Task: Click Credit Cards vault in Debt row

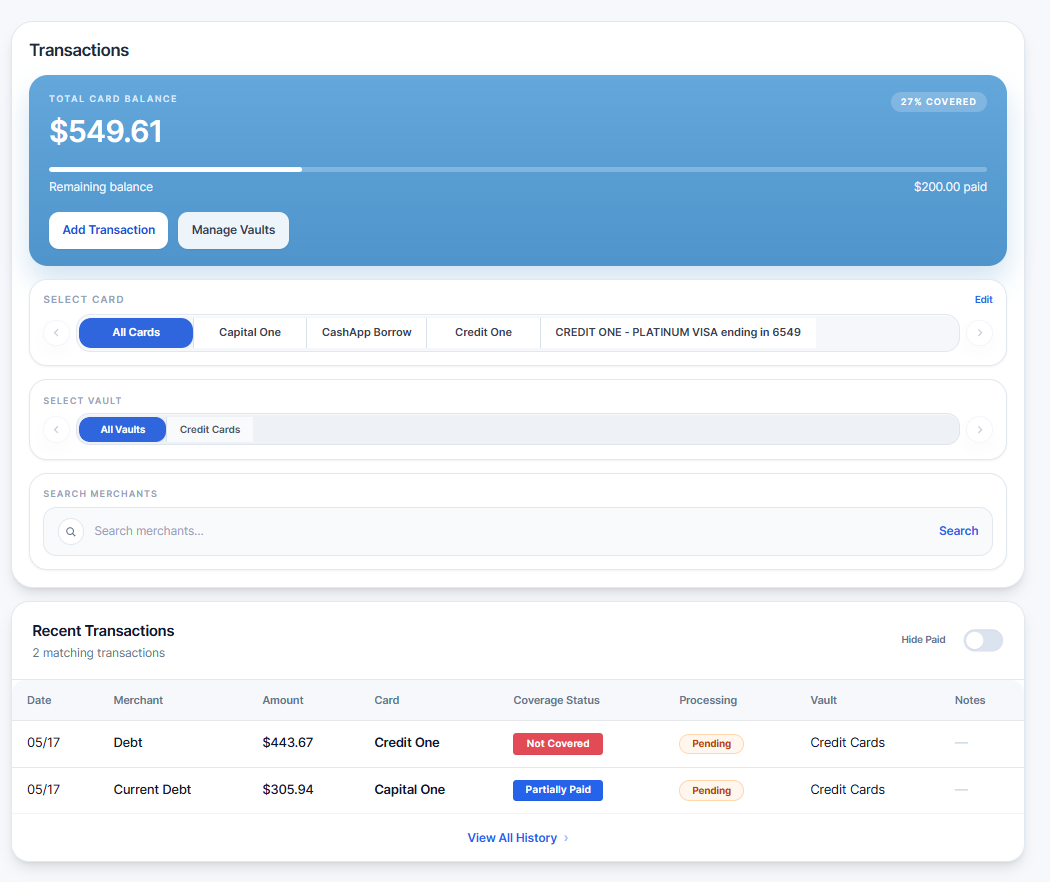Action: coord(847,743)
